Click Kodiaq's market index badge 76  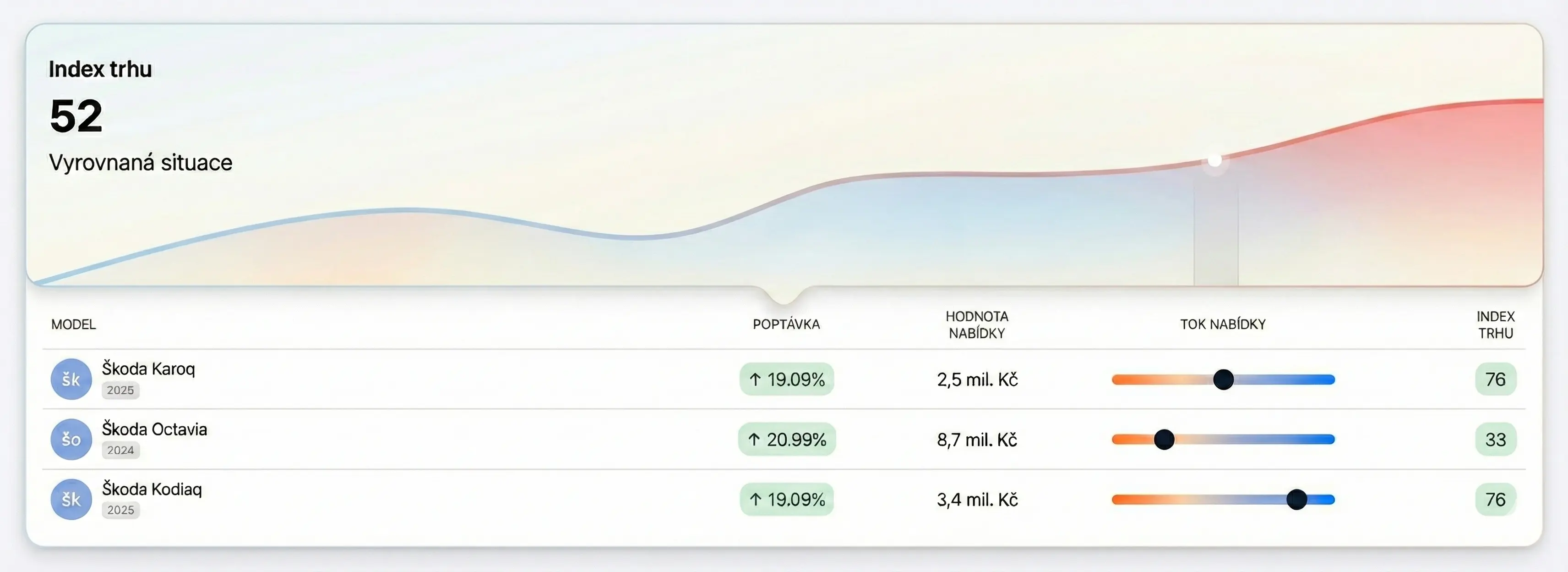[x=1495, y=499]
